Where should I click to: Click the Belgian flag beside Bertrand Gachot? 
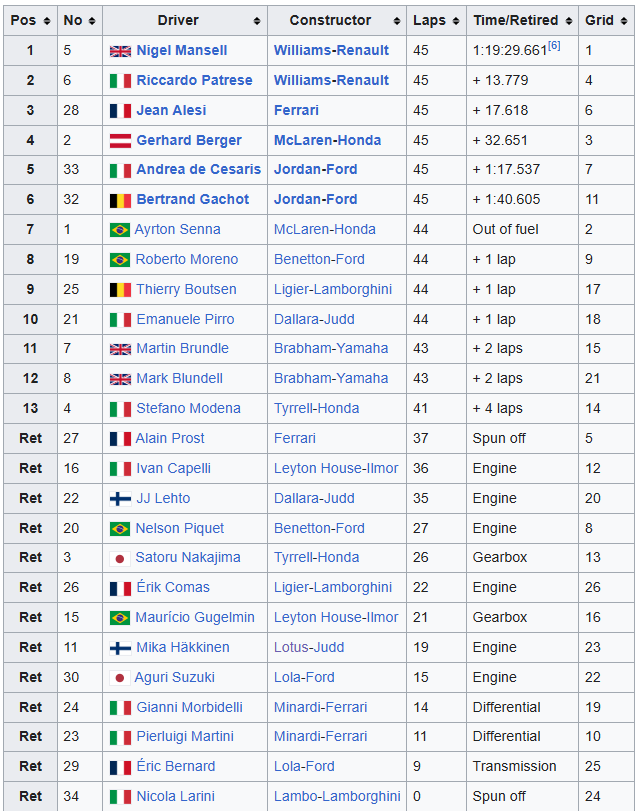pyautogui.click(x=120, y=200)
